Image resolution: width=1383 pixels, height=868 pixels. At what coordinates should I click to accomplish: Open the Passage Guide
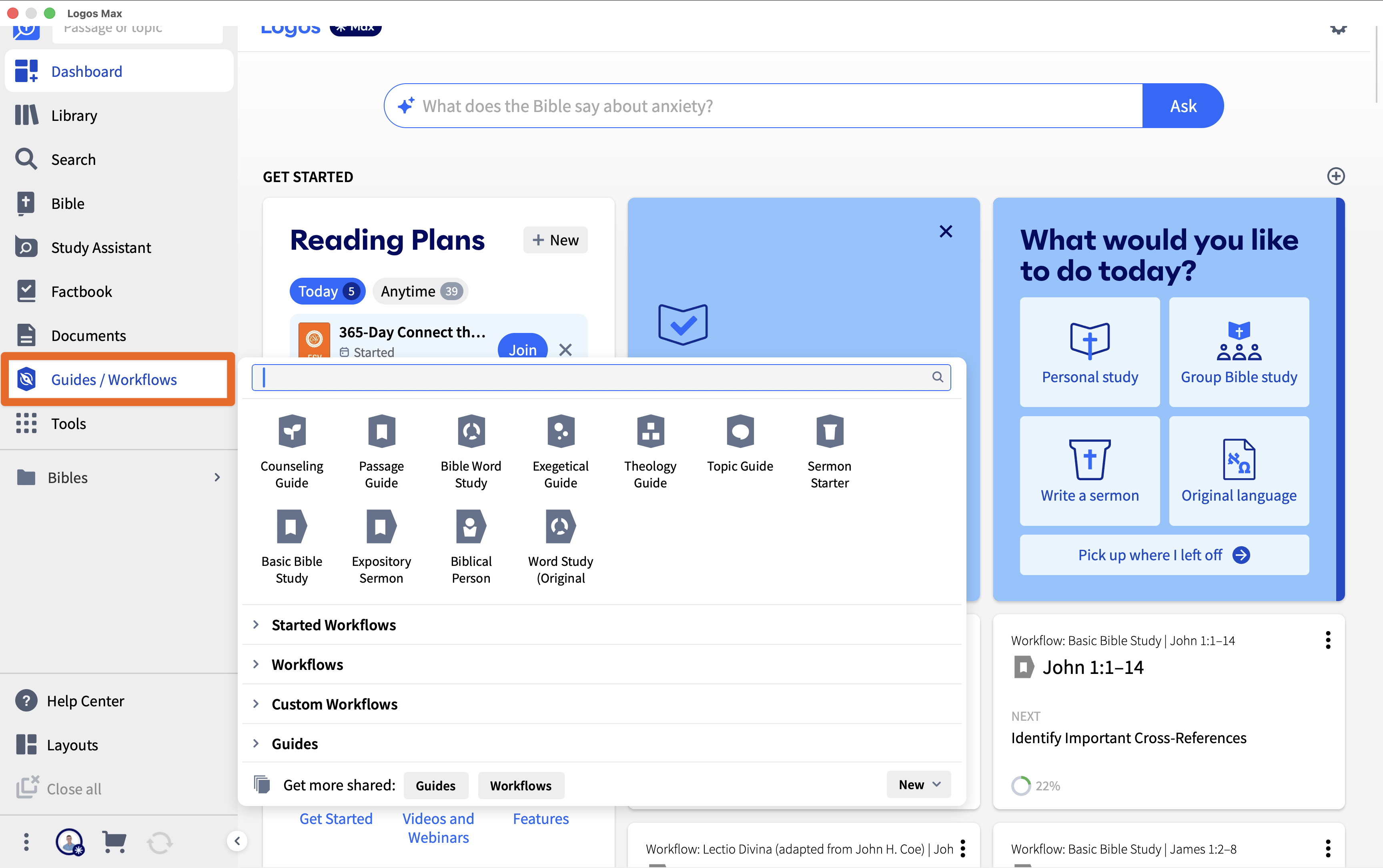(381, 451)
